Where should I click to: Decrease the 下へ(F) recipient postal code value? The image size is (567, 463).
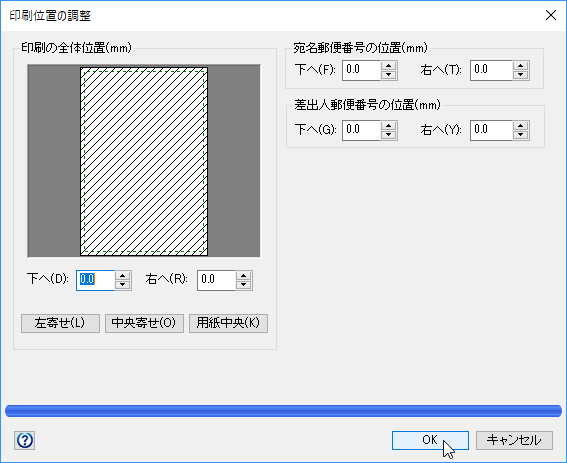388,75
